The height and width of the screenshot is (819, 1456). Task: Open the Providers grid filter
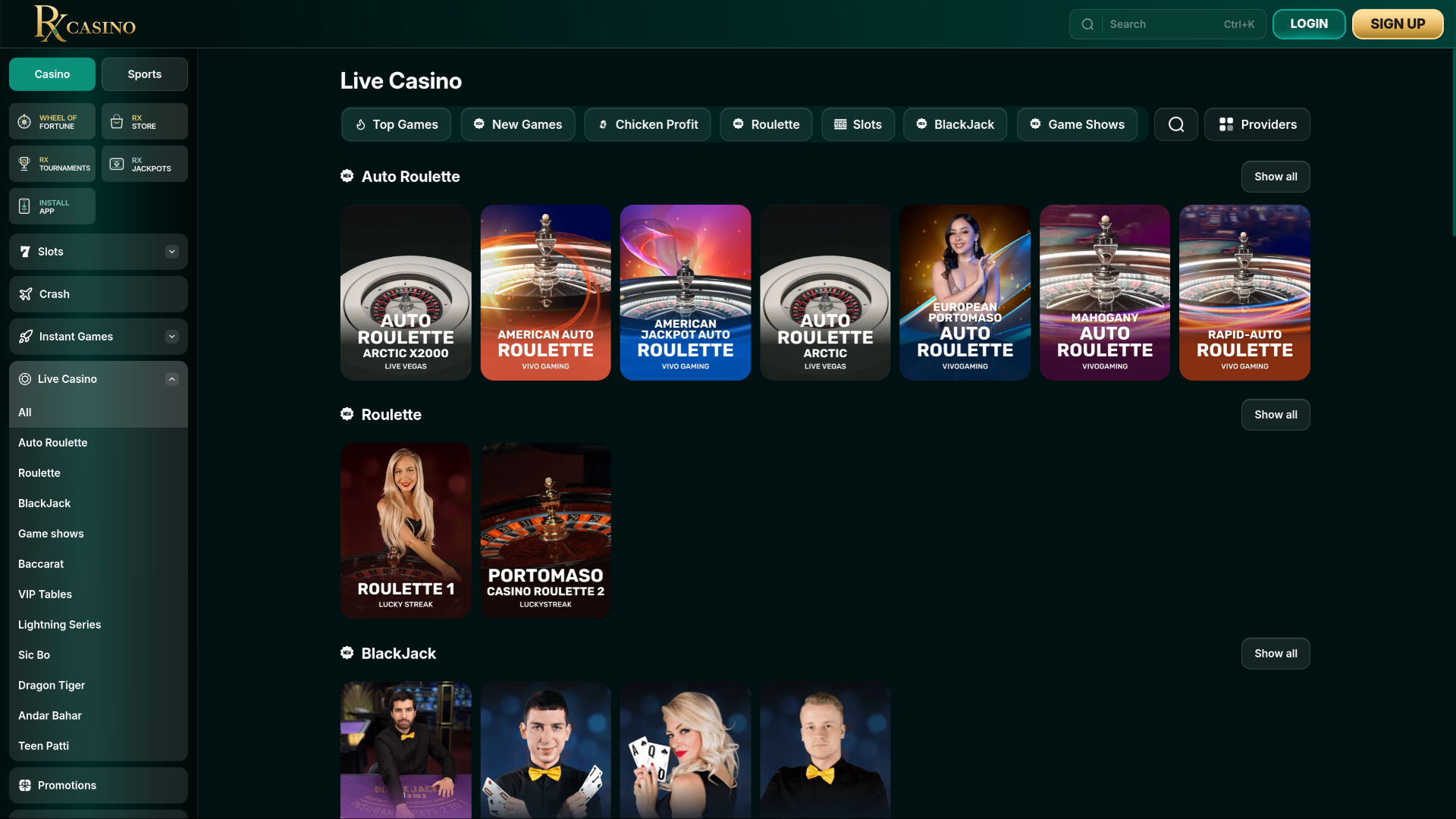coord(1257,124)
